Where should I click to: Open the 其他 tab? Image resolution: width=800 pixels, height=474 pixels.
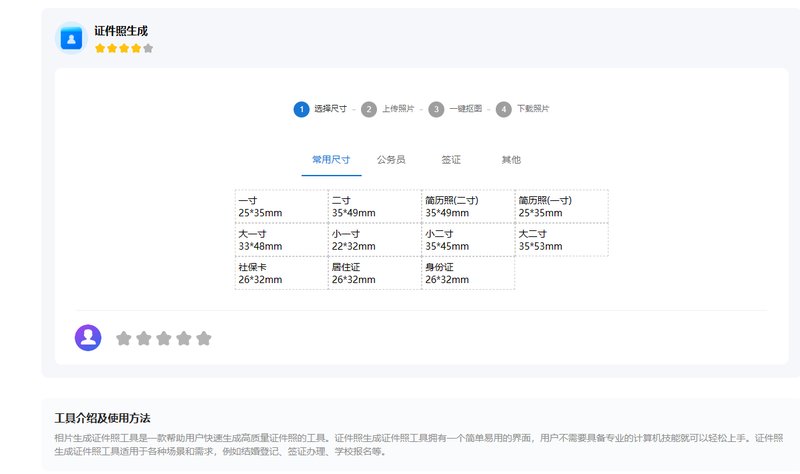(x=511, y=160)
